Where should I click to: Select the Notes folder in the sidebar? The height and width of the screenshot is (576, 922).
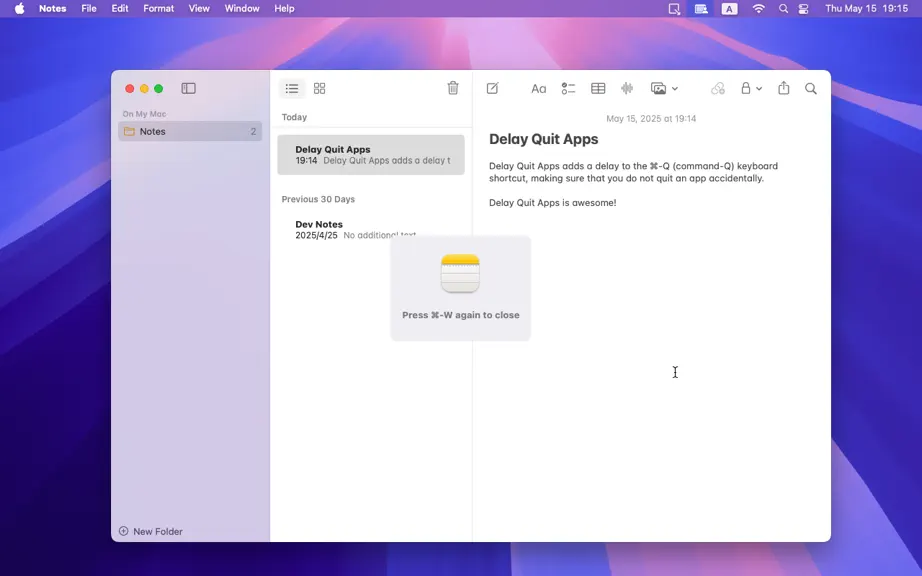tap(190, 131)
